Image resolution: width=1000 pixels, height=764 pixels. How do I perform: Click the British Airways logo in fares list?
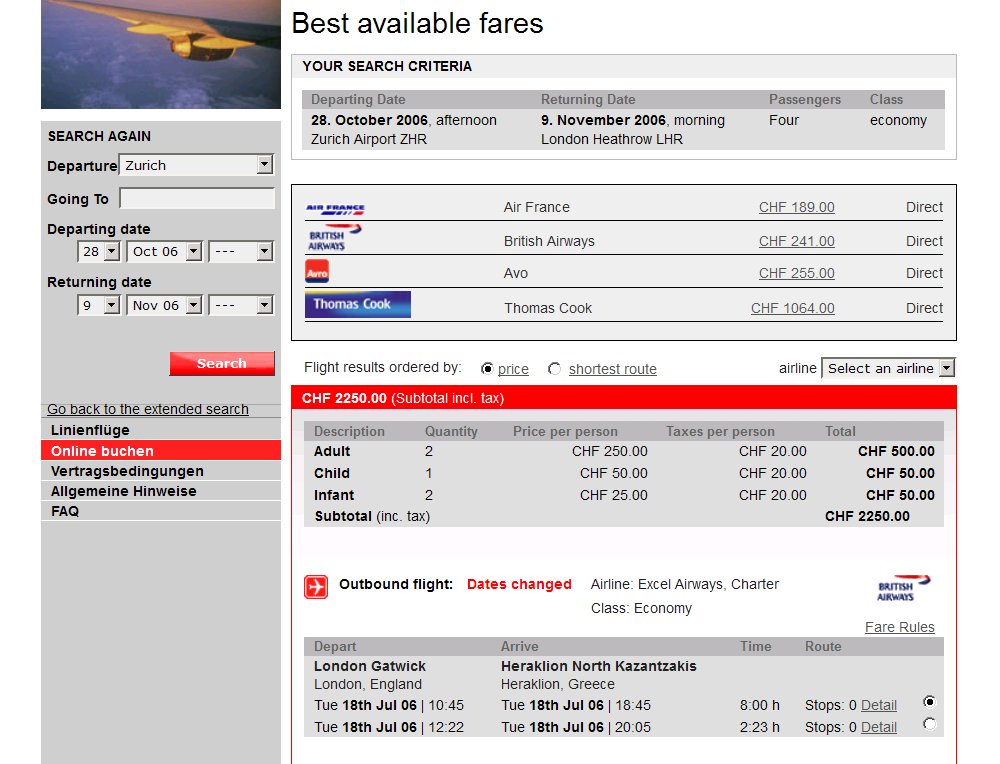coord(334,237)
